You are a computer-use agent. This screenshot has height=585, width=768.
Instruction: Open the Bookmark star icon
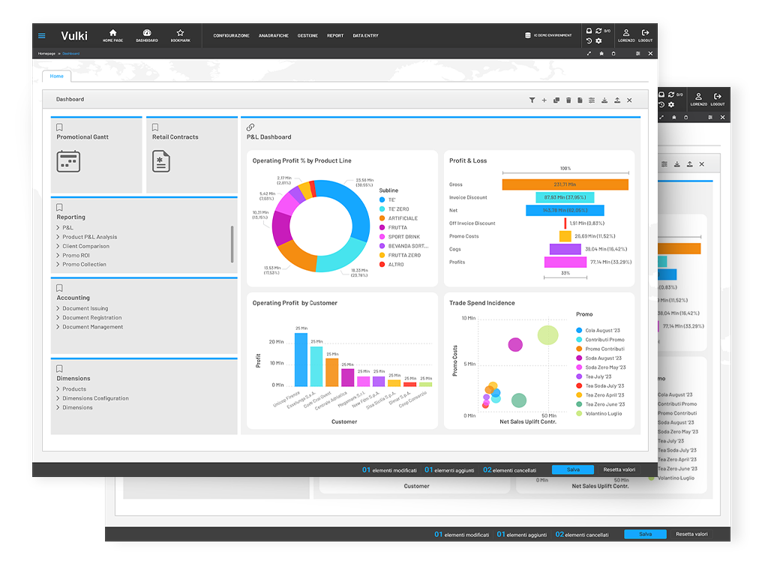(x=180, y=35)
